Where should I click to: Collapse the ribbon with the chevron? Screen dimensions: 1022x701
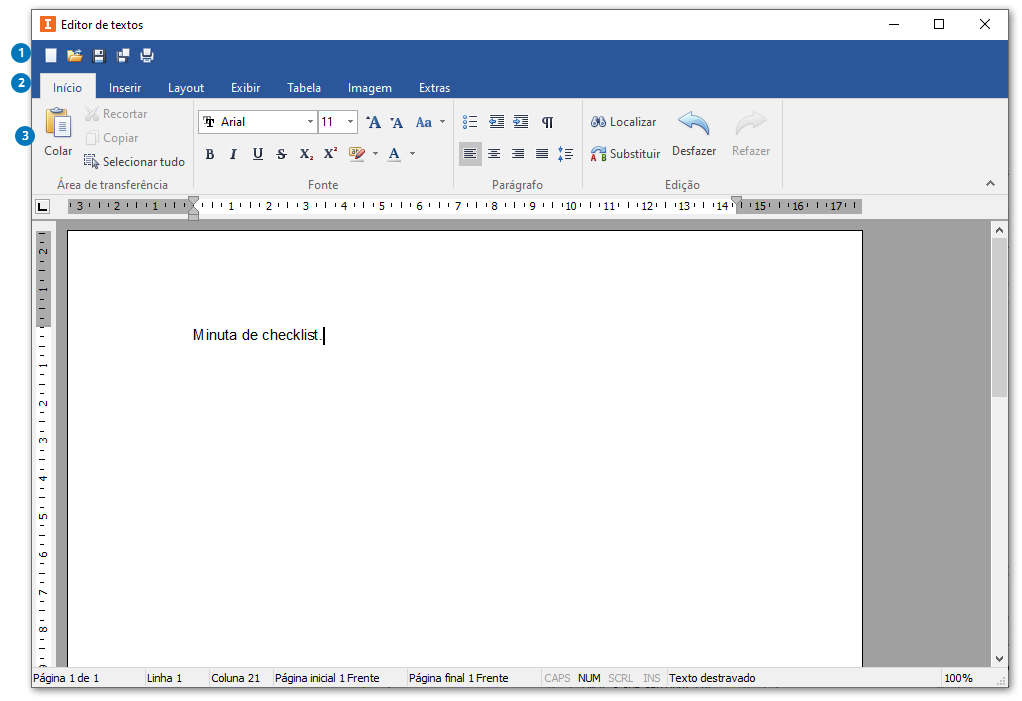click(990, 184)
